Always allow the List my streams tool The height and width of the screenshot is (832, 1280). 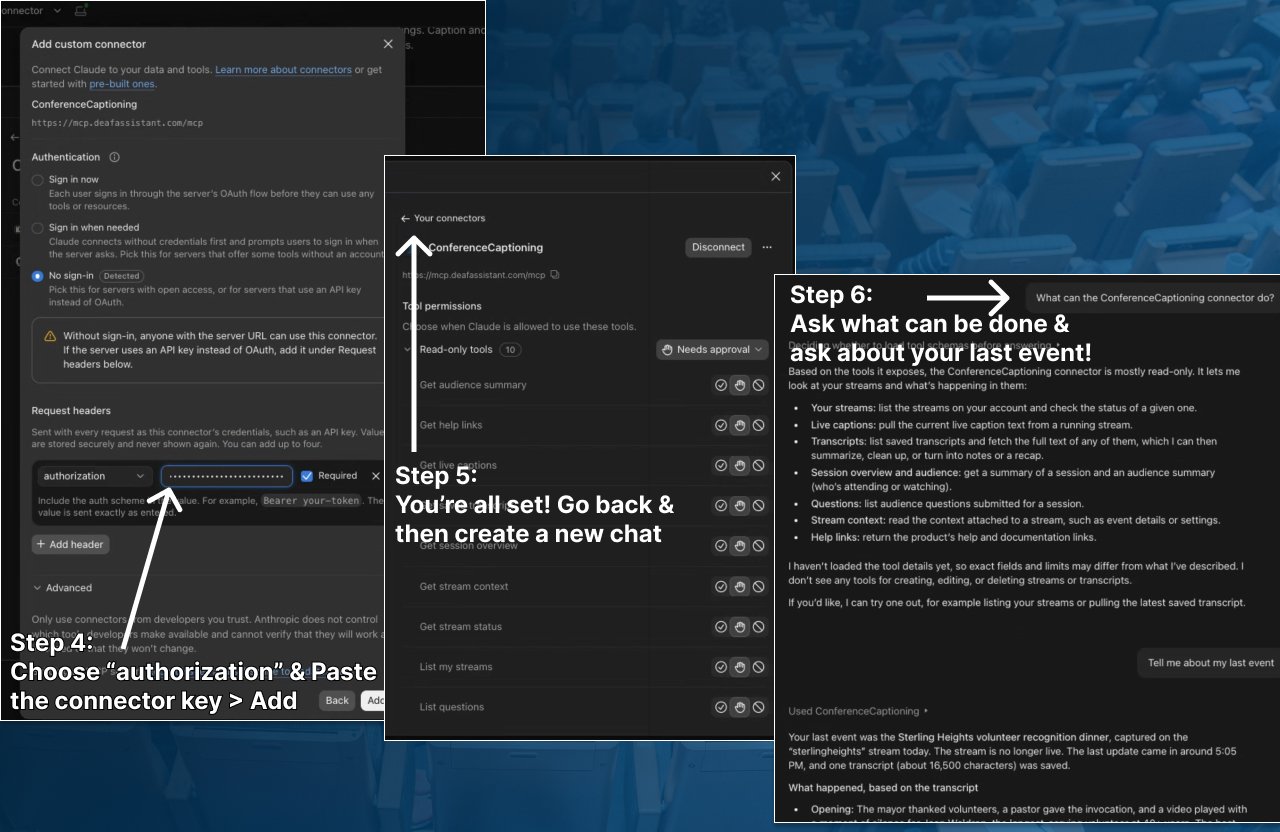[720, 667]
